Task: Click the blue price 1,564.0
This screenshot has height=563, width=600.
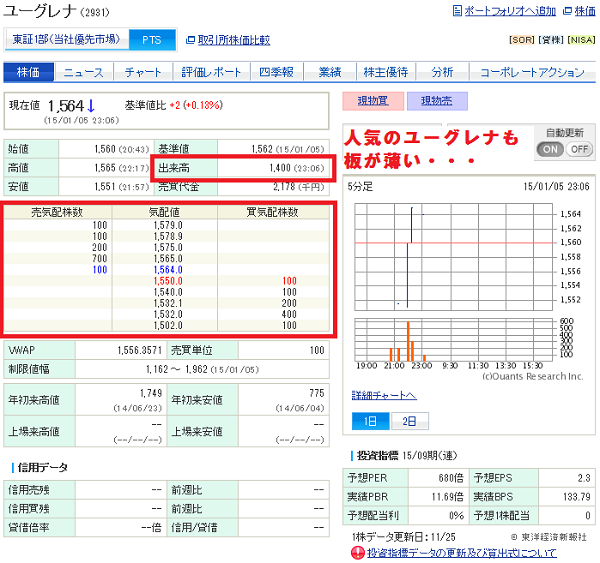Action: point(168,269)
